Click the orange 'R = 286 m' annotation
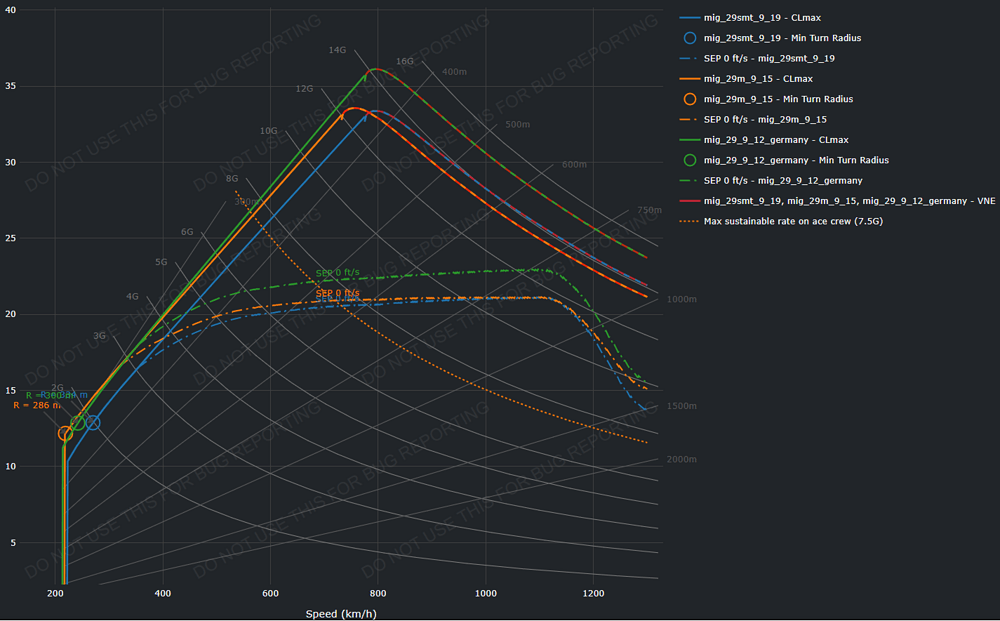The image size is (1000, 621). tap(37, 406)
